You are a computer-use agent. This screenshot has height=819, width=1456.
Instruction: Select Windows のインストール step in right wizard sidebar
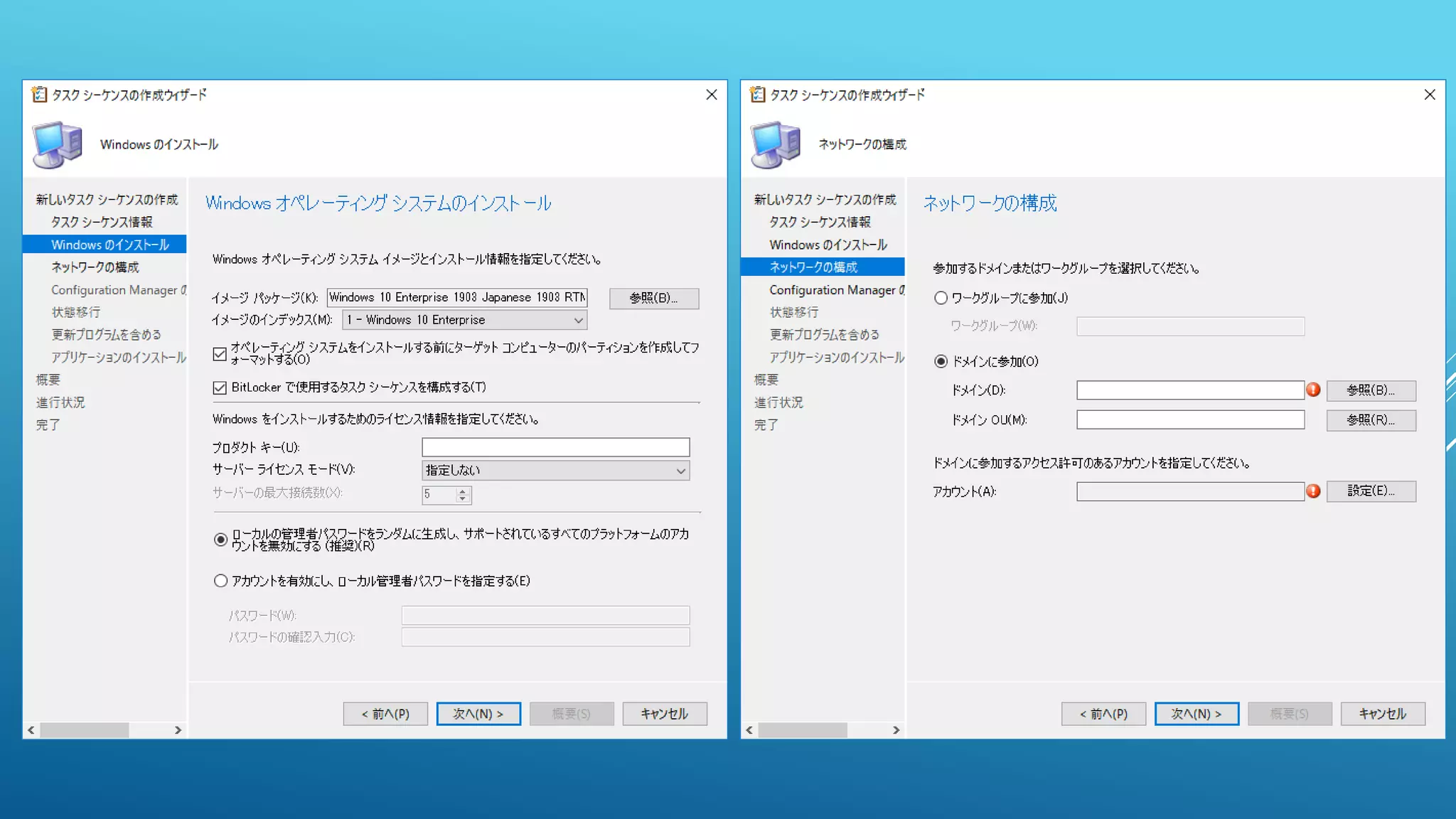click(828, 245)
